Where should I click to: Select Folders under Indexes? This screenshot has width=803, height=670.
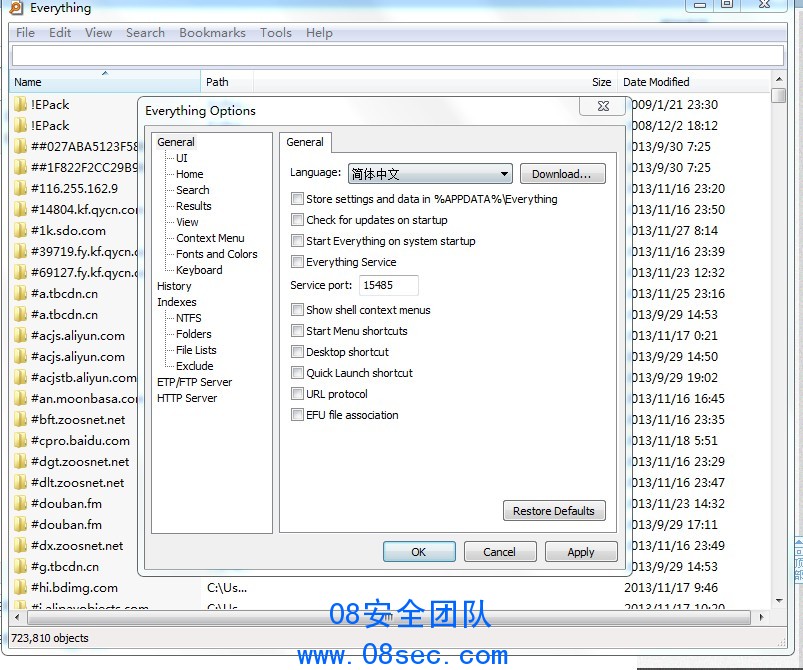point(194,334)
